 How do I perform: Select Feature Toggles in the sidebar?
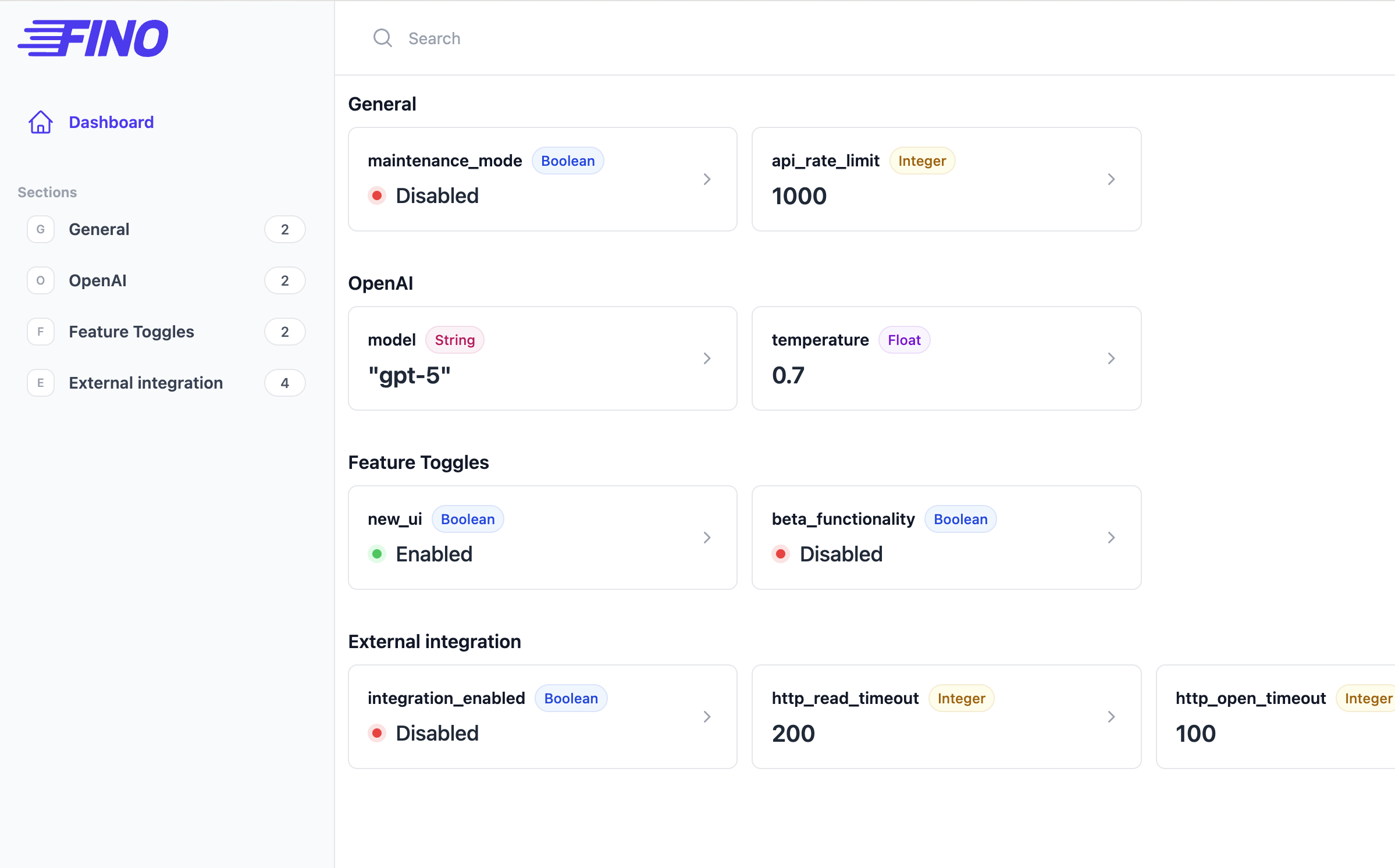[131, 332]
